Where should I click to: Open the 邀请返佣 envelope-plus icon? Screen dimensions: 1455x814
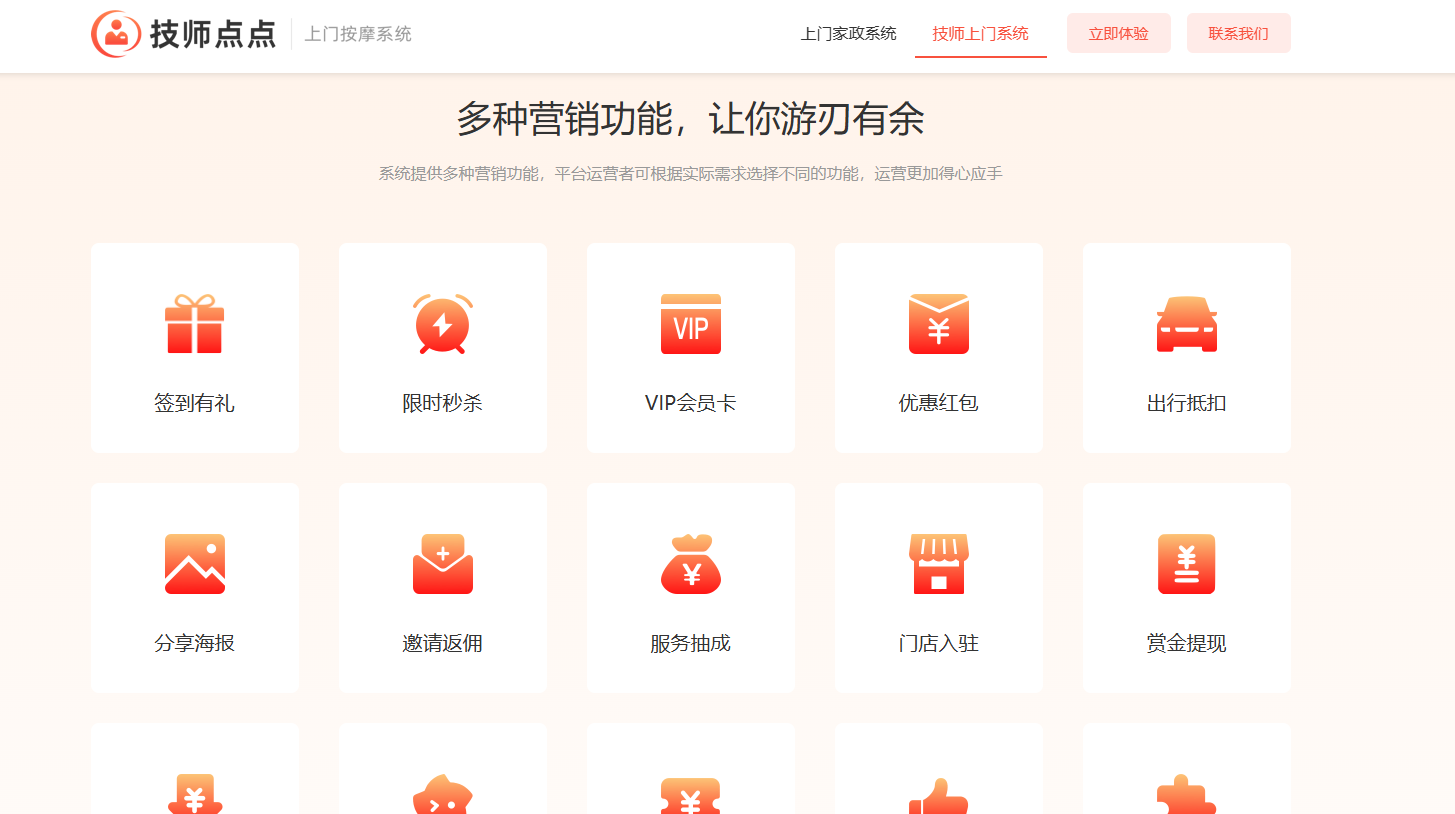[x=442, y=564]
